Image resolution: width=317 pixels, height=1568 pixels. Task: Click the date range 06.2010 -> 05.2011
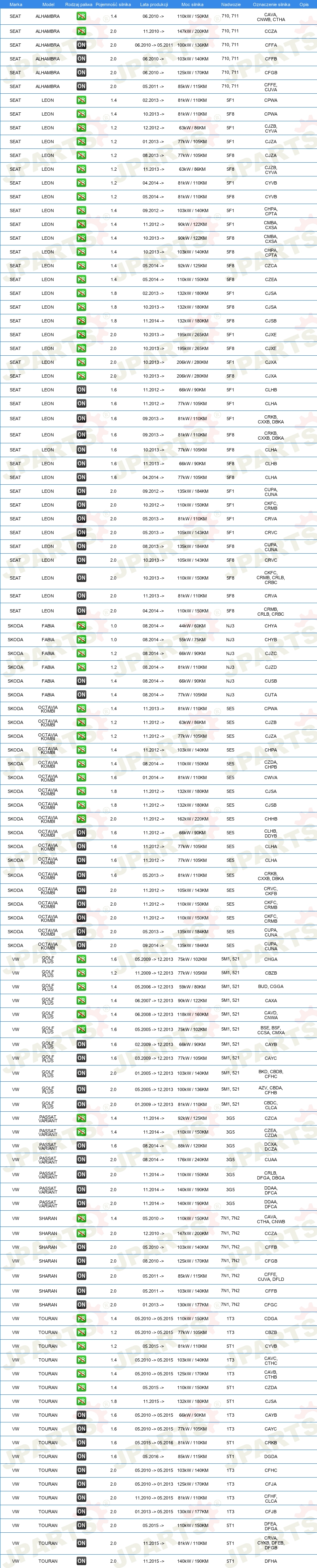(153, 45)
